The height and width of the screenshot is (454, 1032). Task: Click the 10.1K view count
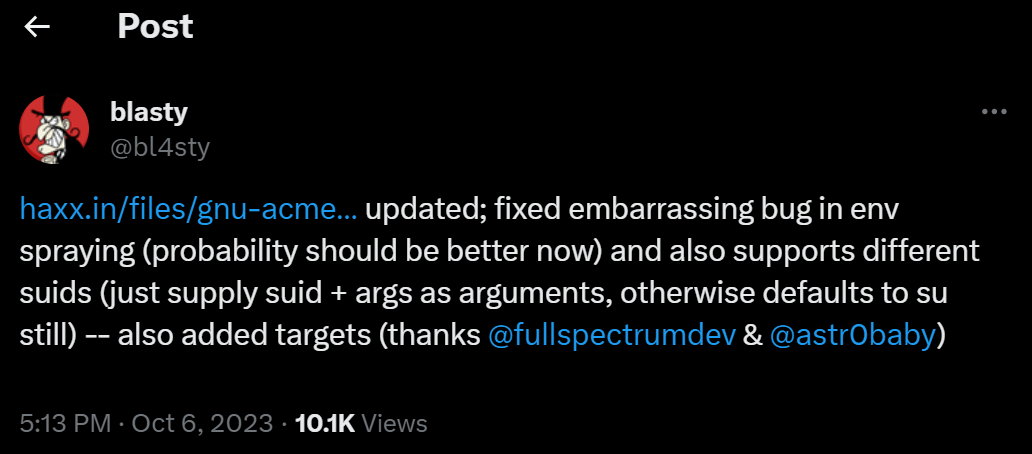325,423
